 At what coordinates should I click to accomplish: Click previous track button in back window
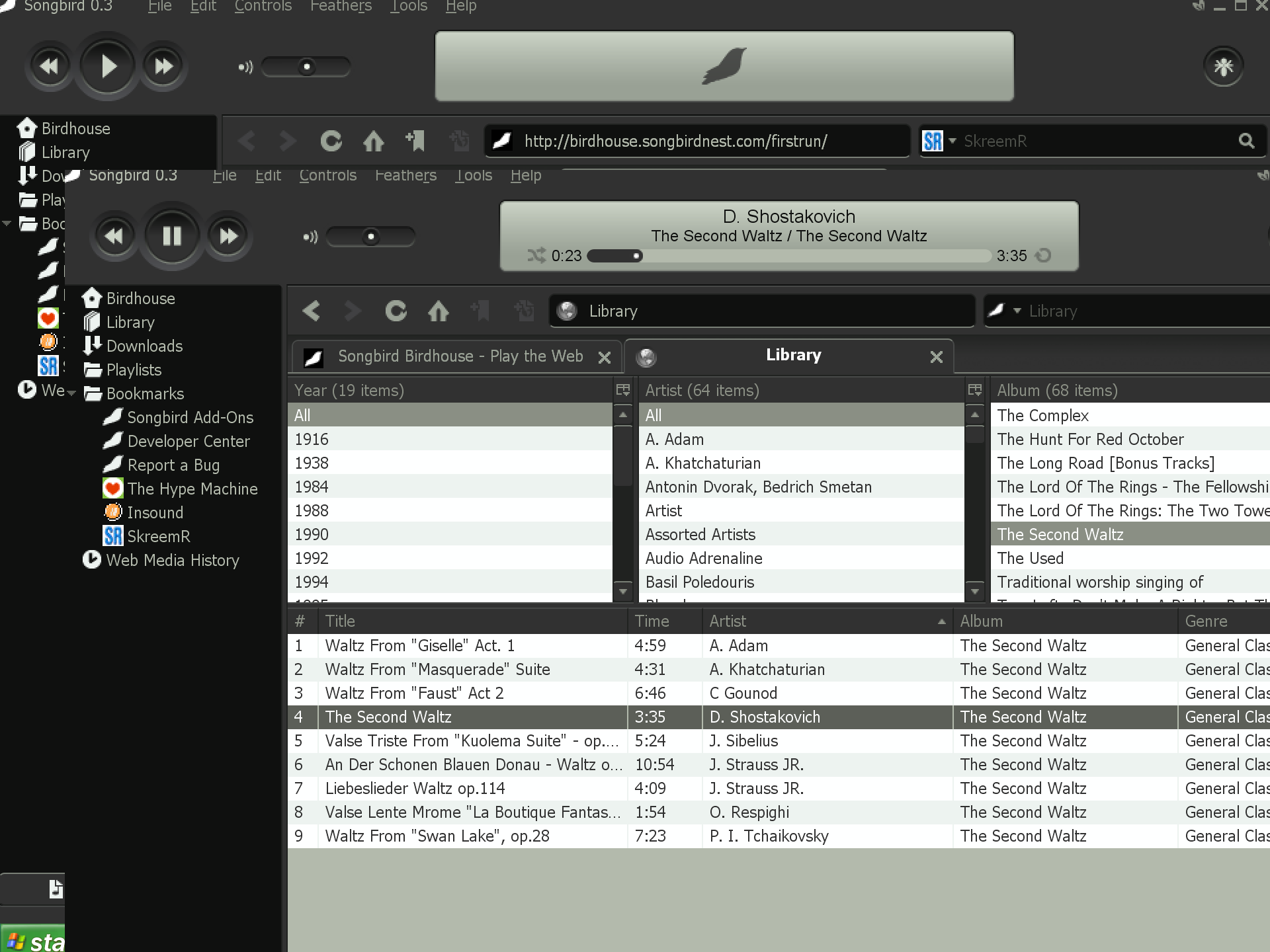[50, 66]
